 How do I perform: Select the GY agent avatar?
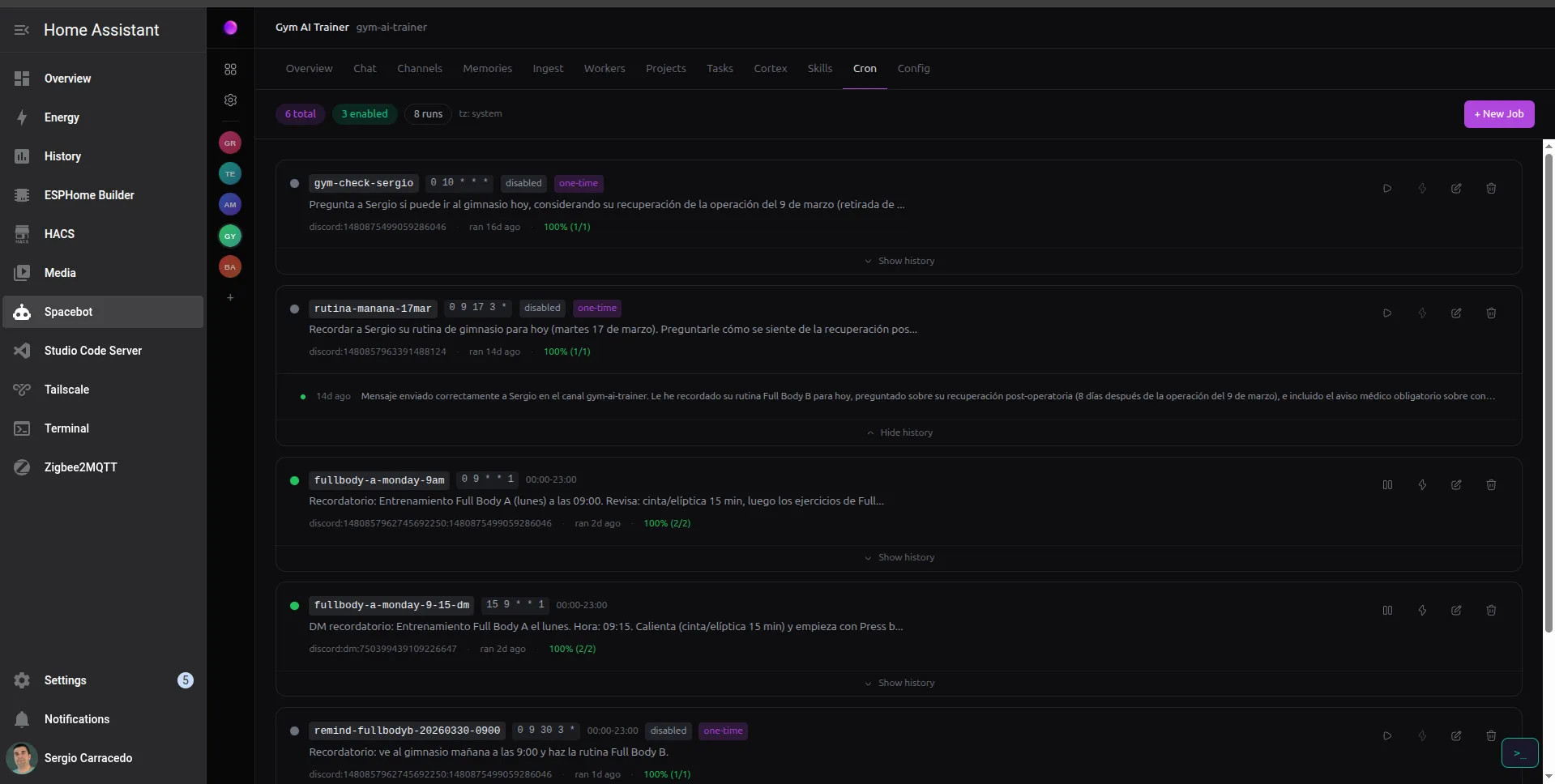[230, 236]
